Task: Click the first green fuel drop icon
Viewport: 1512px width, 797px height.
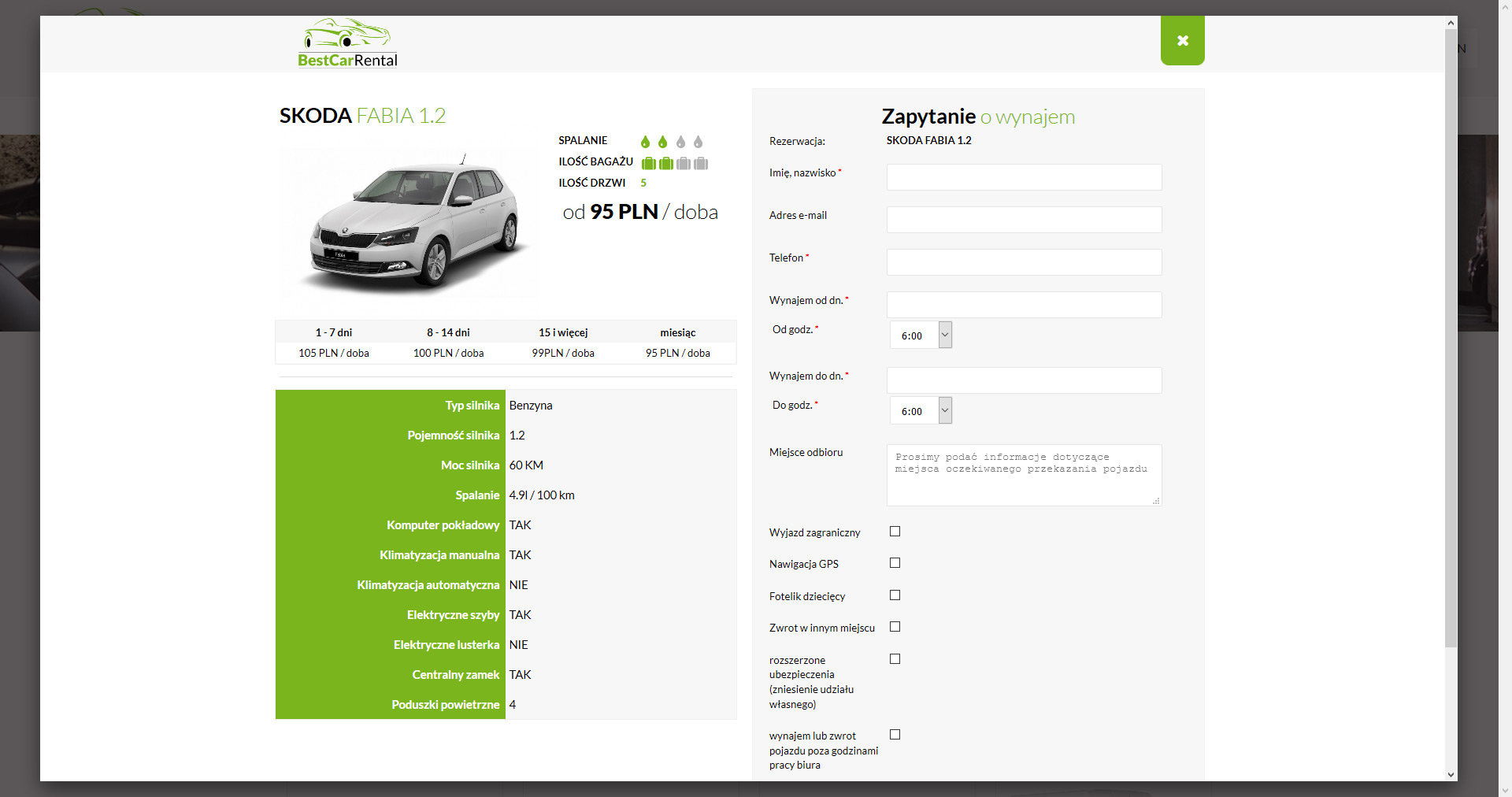Action: (x=645, y=142)
